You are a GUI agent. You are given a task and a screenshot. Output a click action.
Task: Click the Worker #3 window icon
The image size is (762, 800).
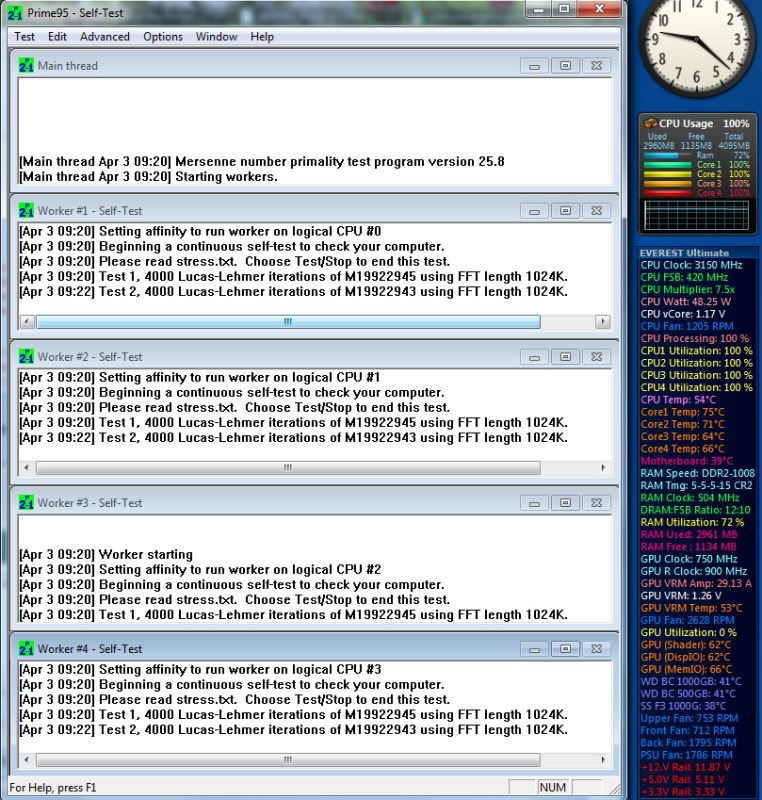click(x=27, y=503)
